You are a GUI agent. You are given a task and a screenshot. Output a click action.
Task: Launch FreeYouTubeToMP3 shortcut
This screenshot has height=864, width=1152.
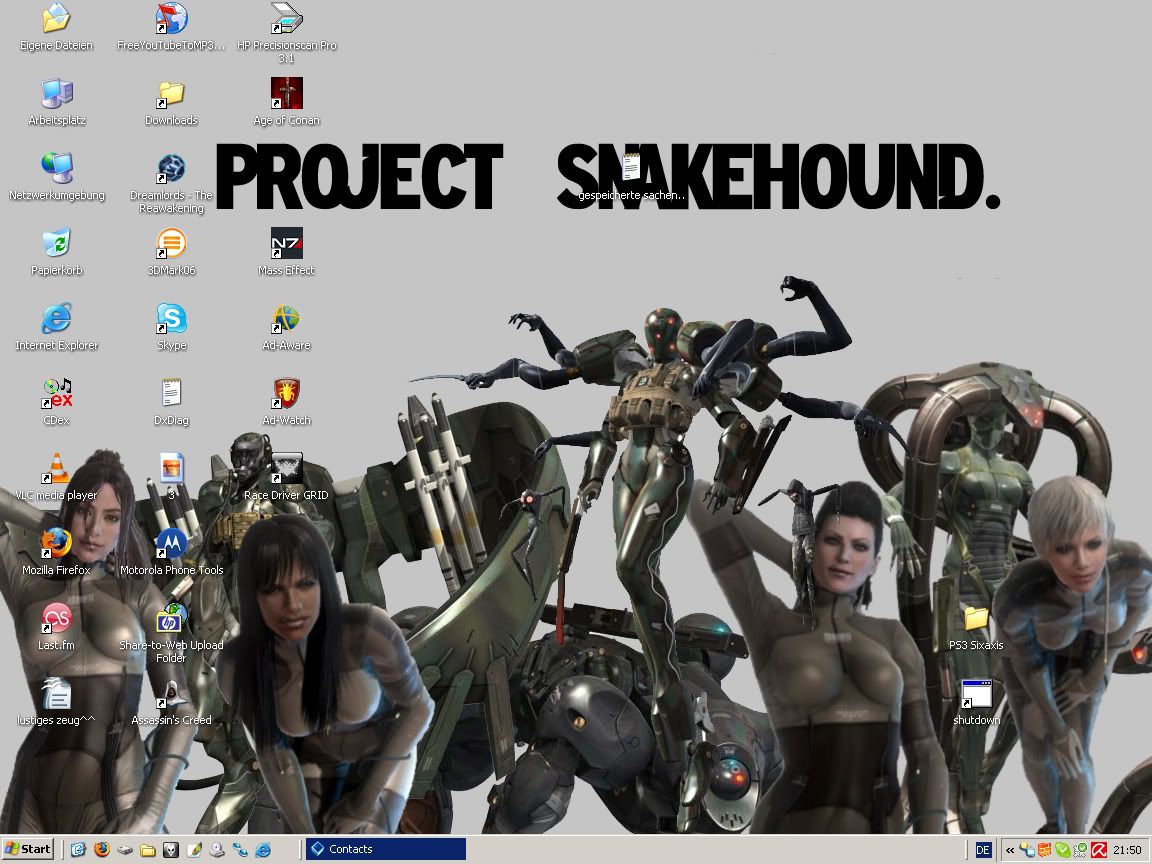tap(171, 28)
